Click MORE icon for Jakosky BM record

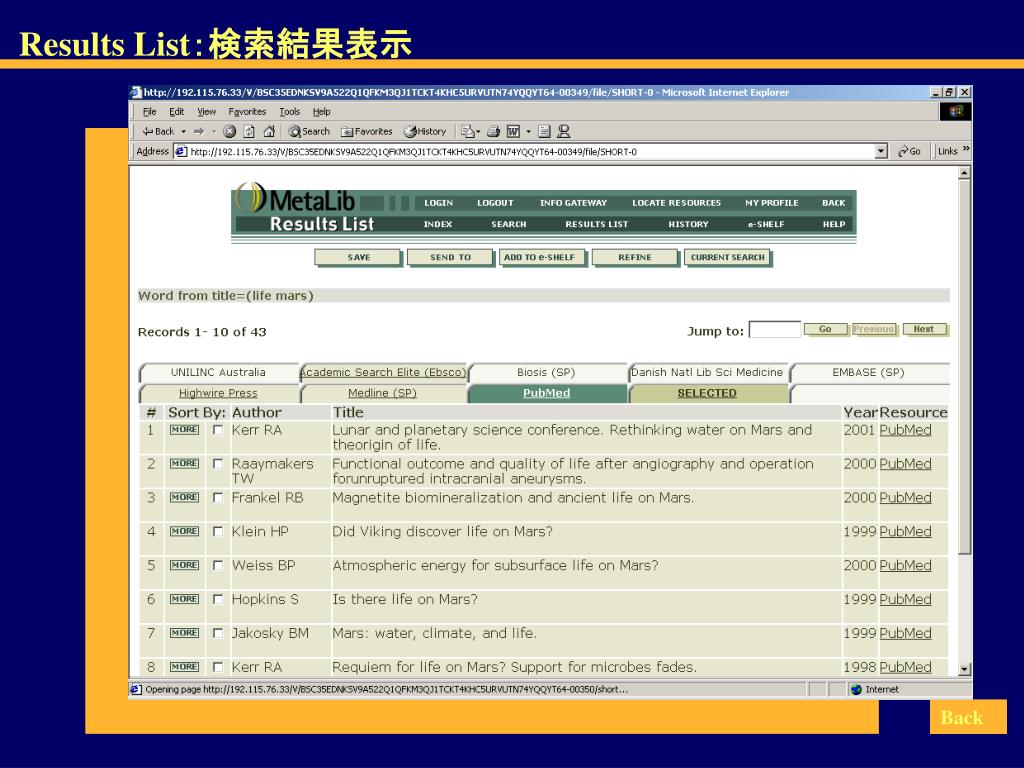pos(184,633)
